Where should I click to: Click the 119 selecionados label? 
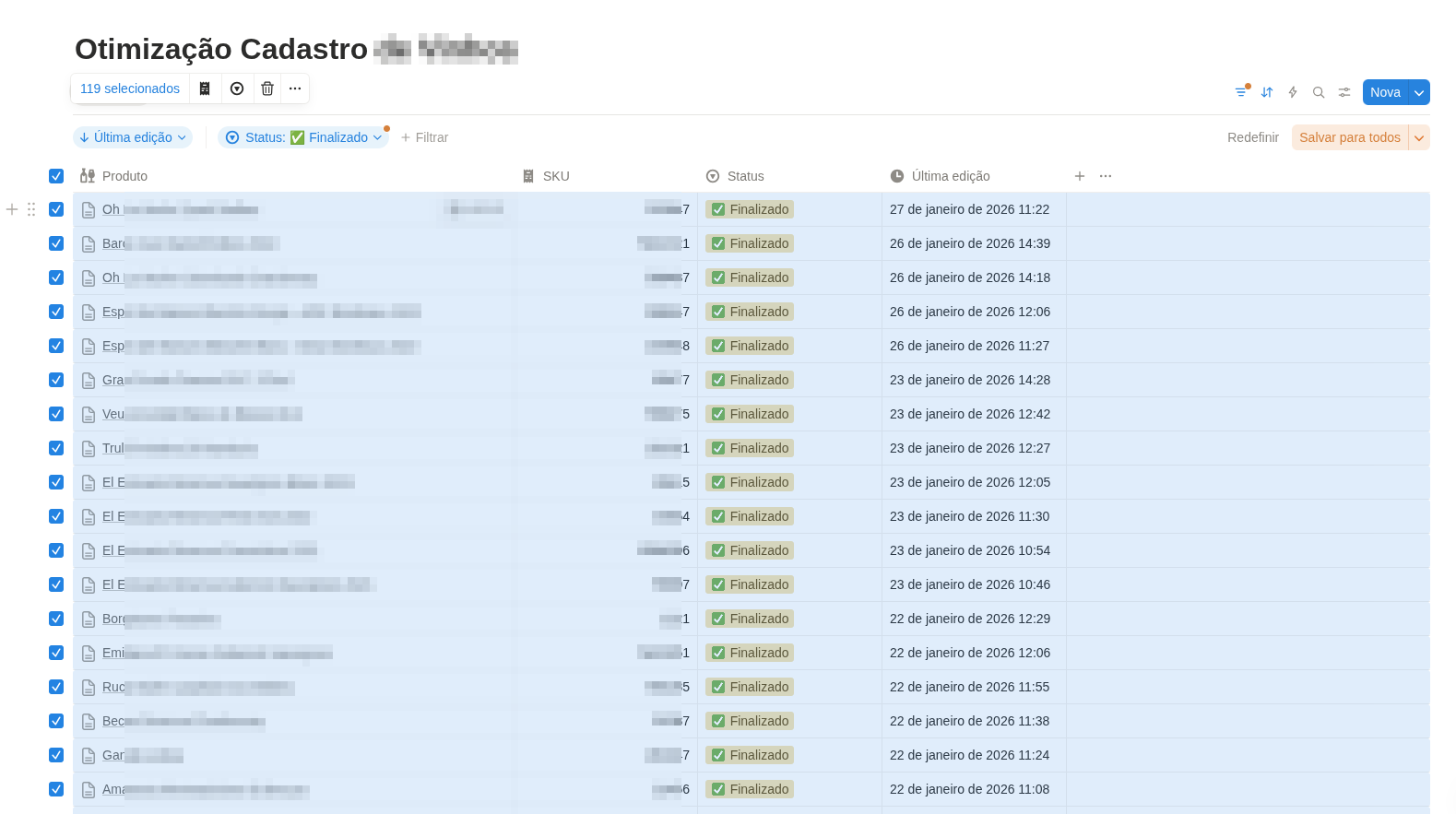(130, 88)
